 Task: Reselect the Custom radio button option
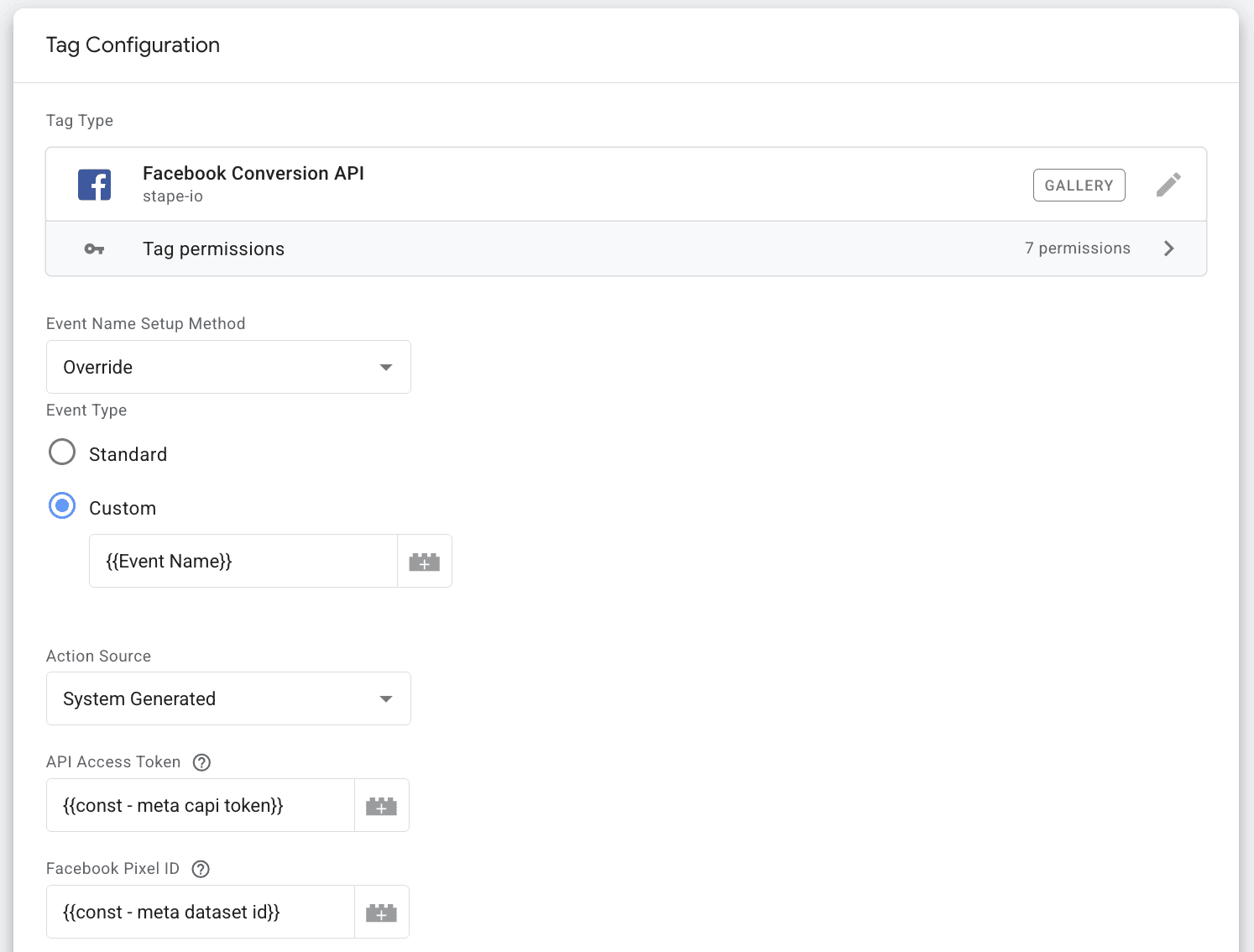click(62, 505)
